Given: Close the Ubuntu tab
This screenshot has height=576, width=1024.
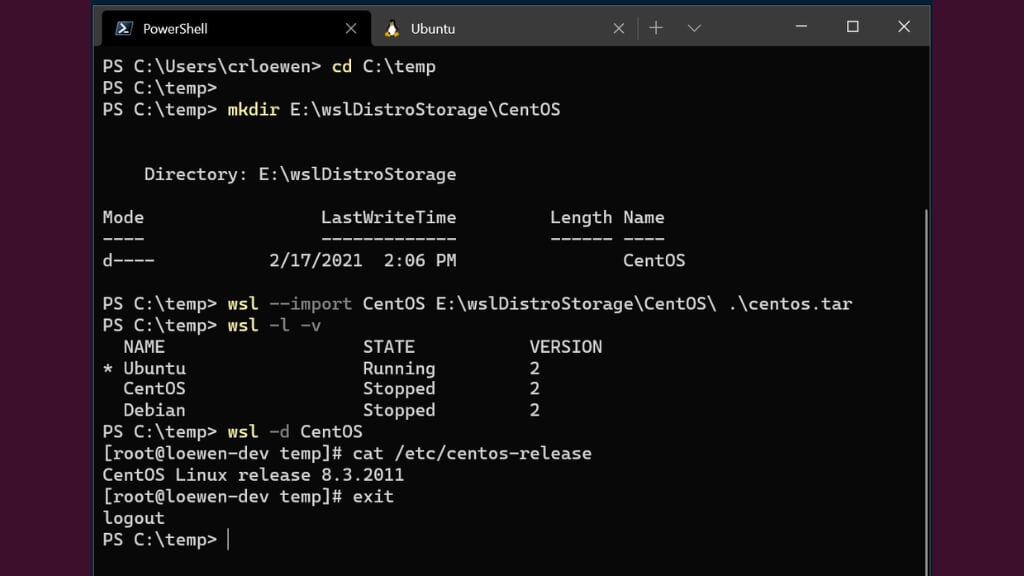Looking at the screenshot, I should pos(619,28).
